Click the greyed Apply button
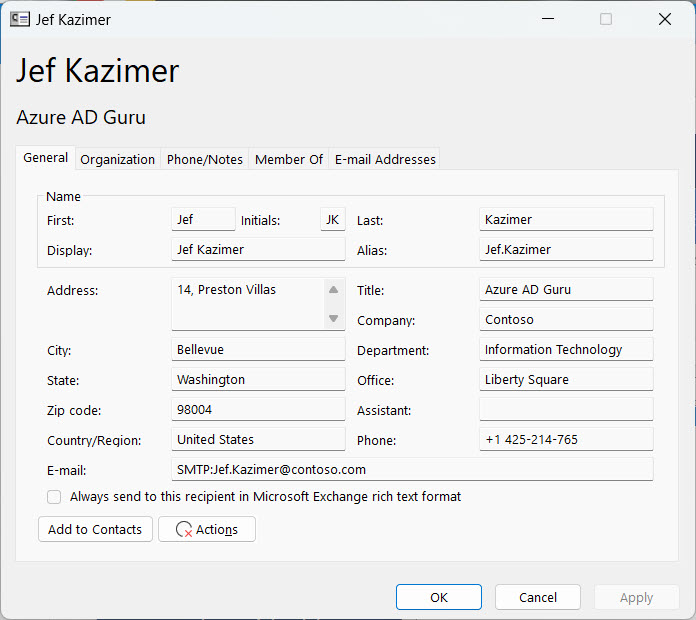Image resolution: width=696 pixels, height=620 pixels. coord(636,597)
